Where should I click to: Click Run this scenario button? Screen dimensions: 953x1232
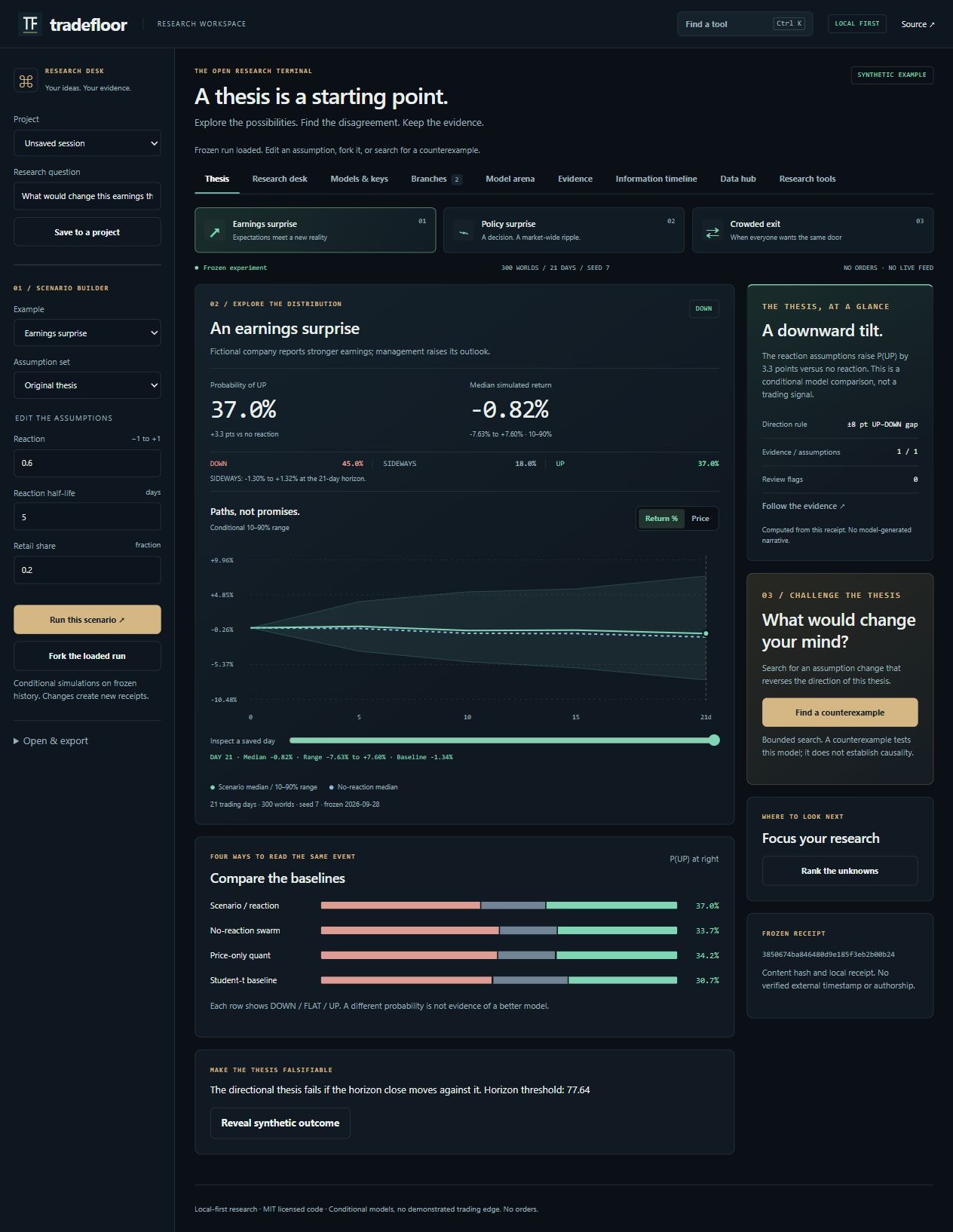pyautogui.click(x=87, y=620)
